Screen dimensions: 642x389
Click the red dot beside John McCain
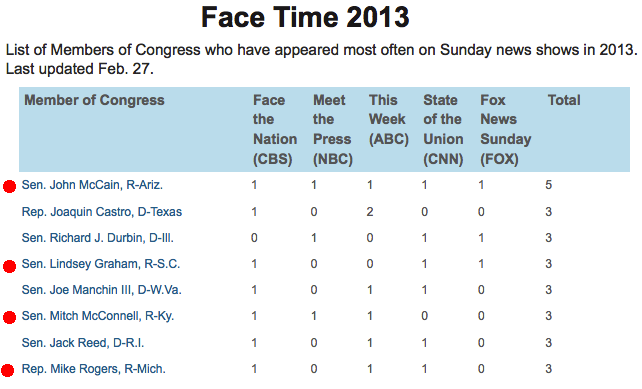click(9, 186)
